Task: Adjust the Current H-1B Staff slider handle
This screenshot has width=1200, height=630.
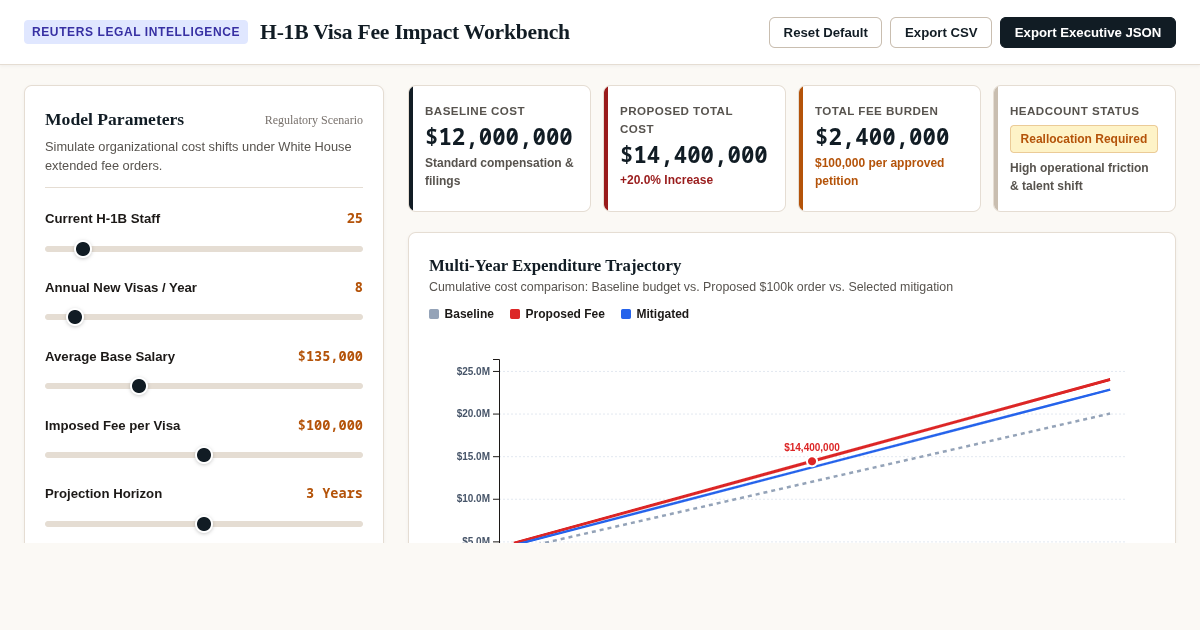Action: coord(83,249)
